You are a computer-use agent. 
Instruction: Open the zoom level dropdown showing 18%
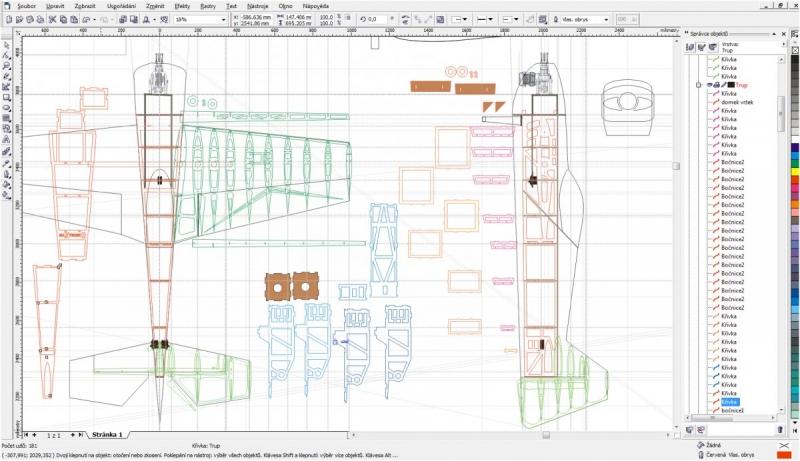[x=222, y=19]
